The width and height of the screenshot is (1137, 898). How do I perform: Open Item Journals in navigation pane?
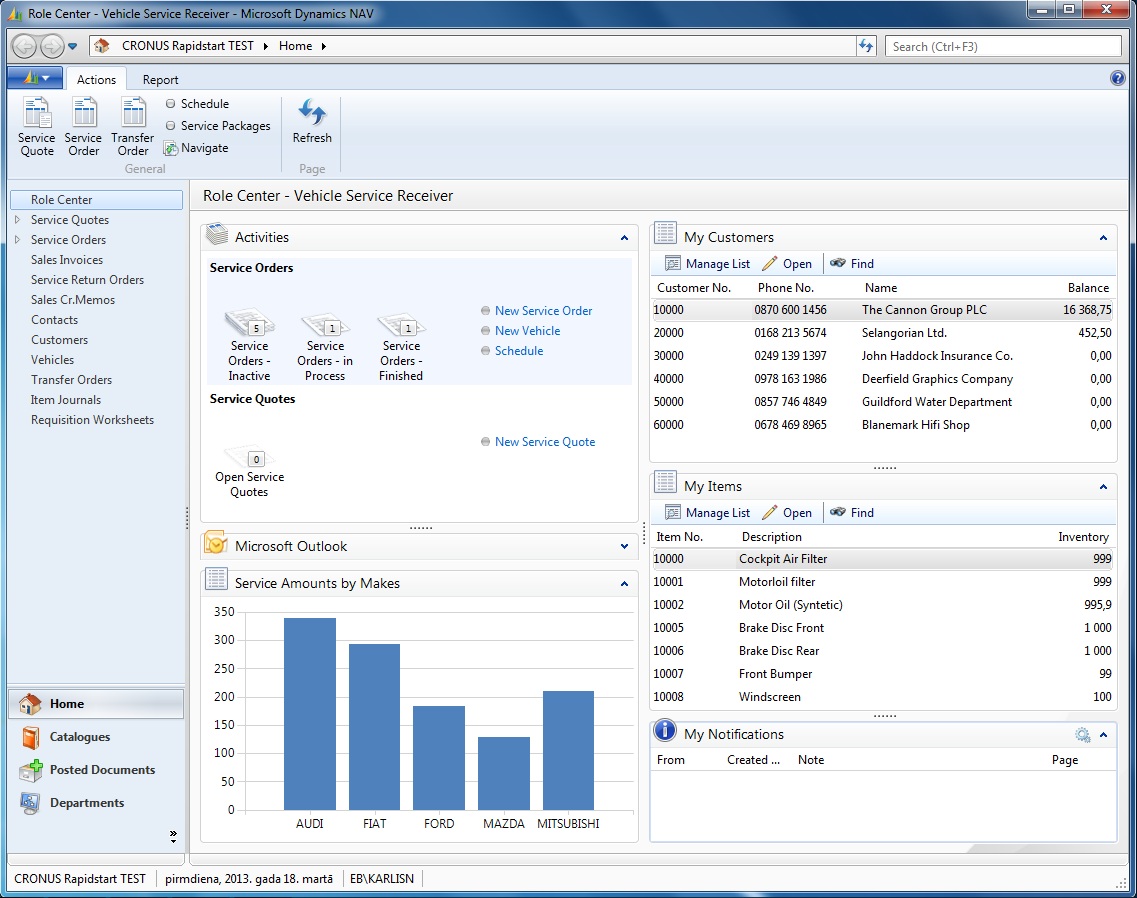(66, 400)
